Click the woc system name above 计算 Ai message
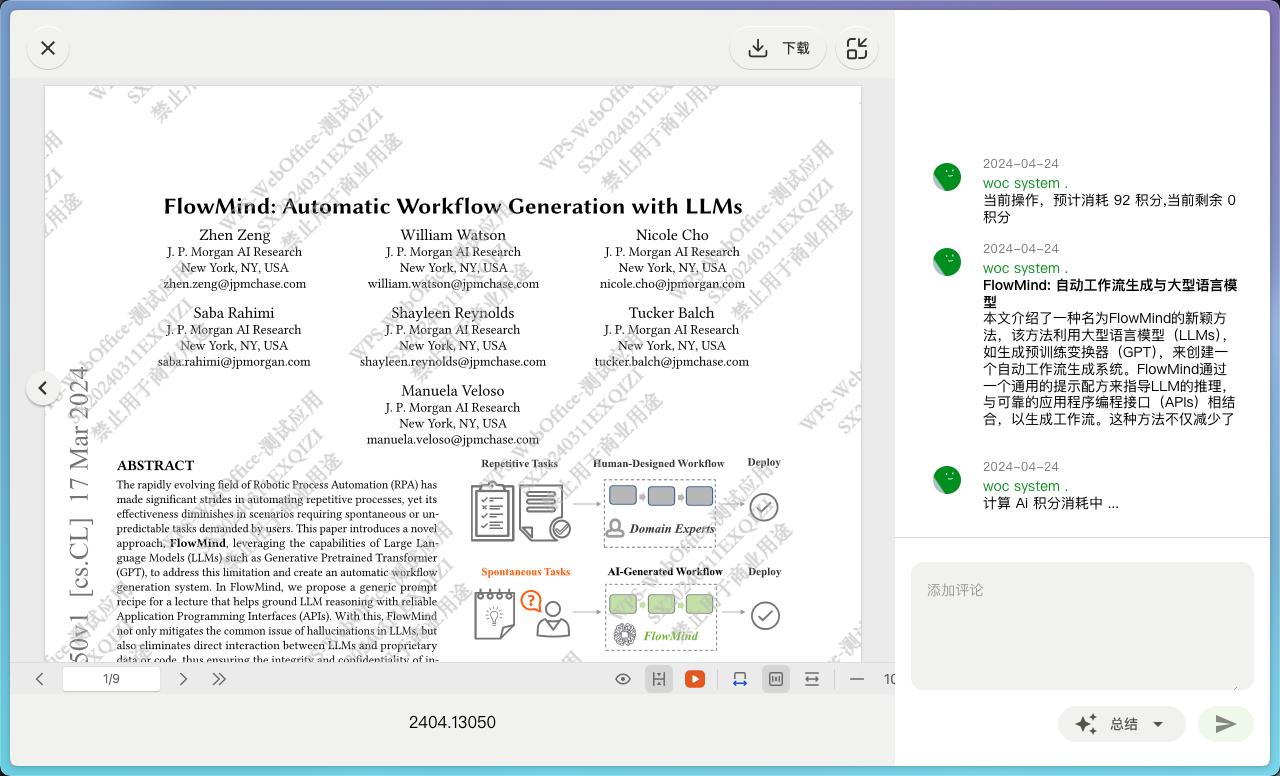Image resolution: width=1280 pixels, height=776 pixels. [1025, 486]
